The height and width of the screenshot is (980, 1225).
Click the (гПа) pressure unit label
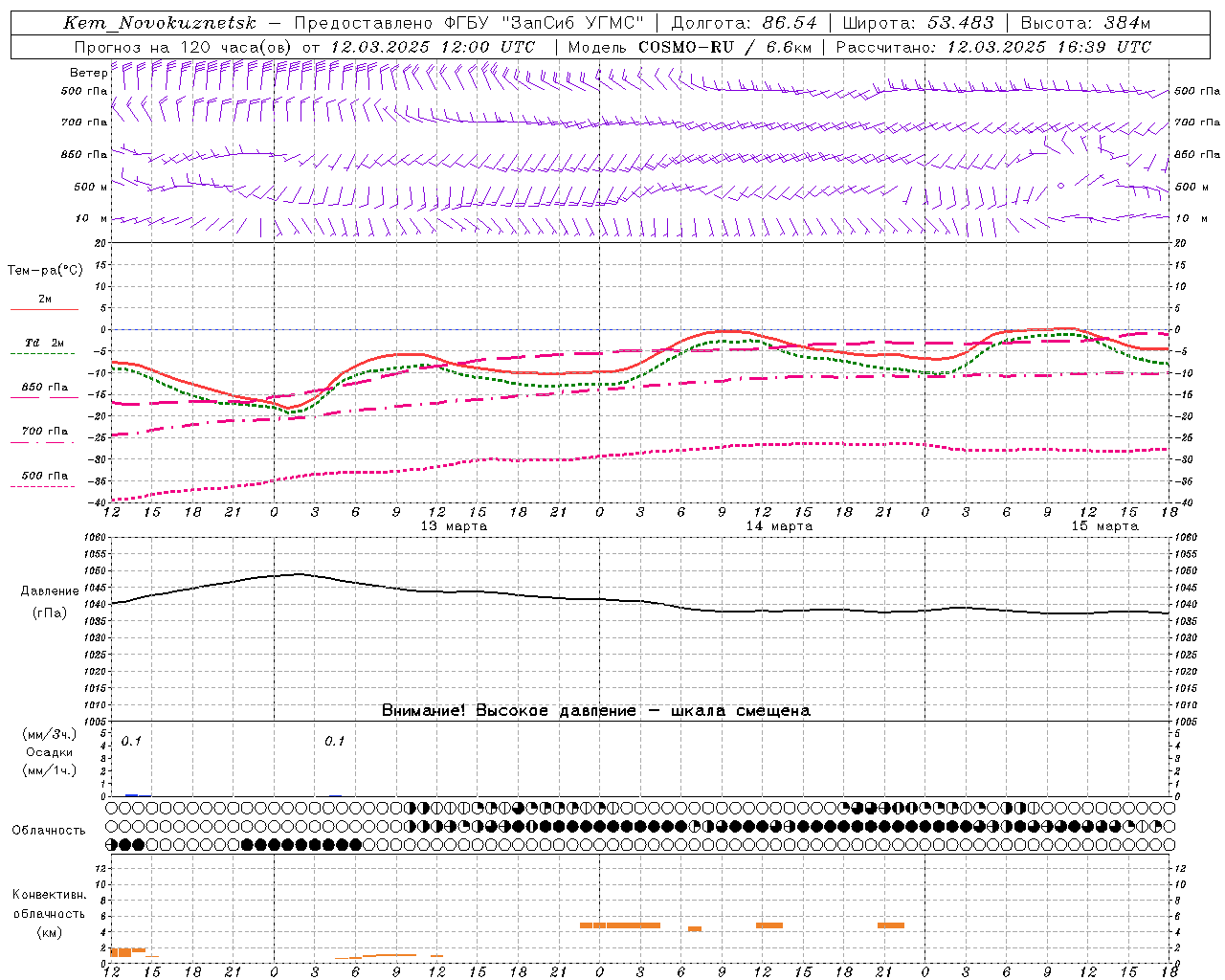click(49, 613)
